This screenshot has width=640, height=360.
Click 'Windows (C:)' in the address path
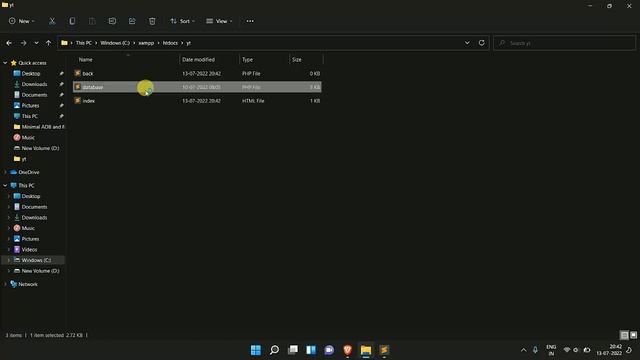pos(115,43)
